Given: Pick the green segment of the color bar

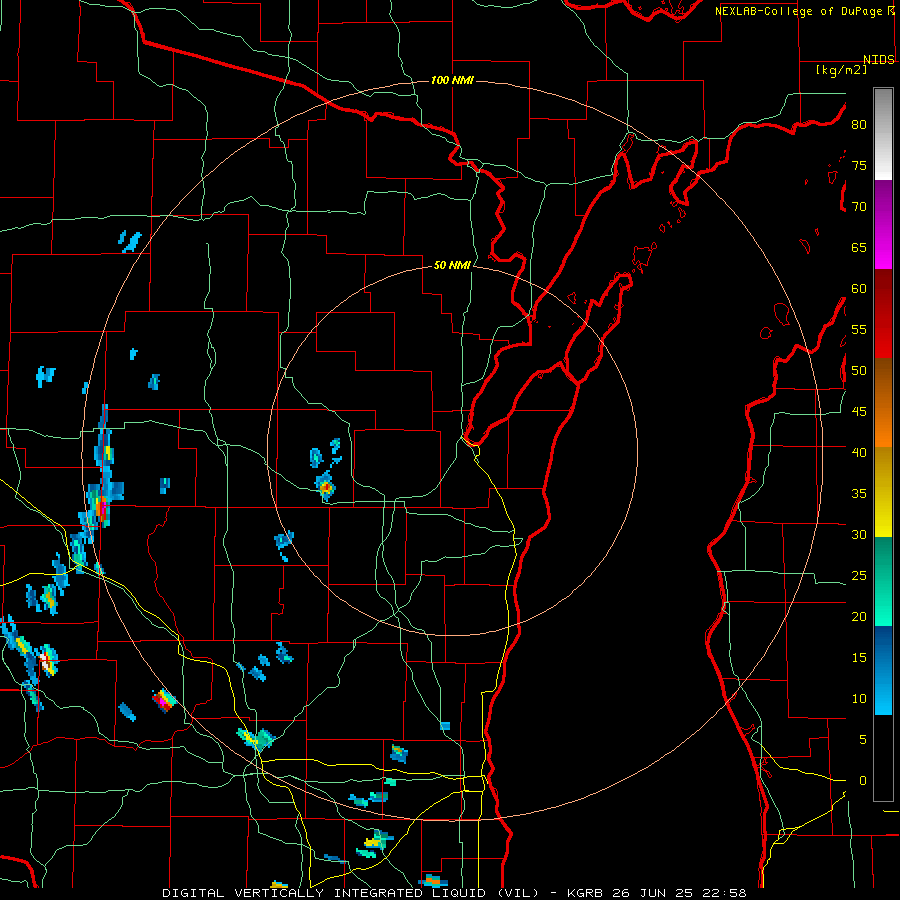Looking at the screenshot, I should click(x=883, y=581).
